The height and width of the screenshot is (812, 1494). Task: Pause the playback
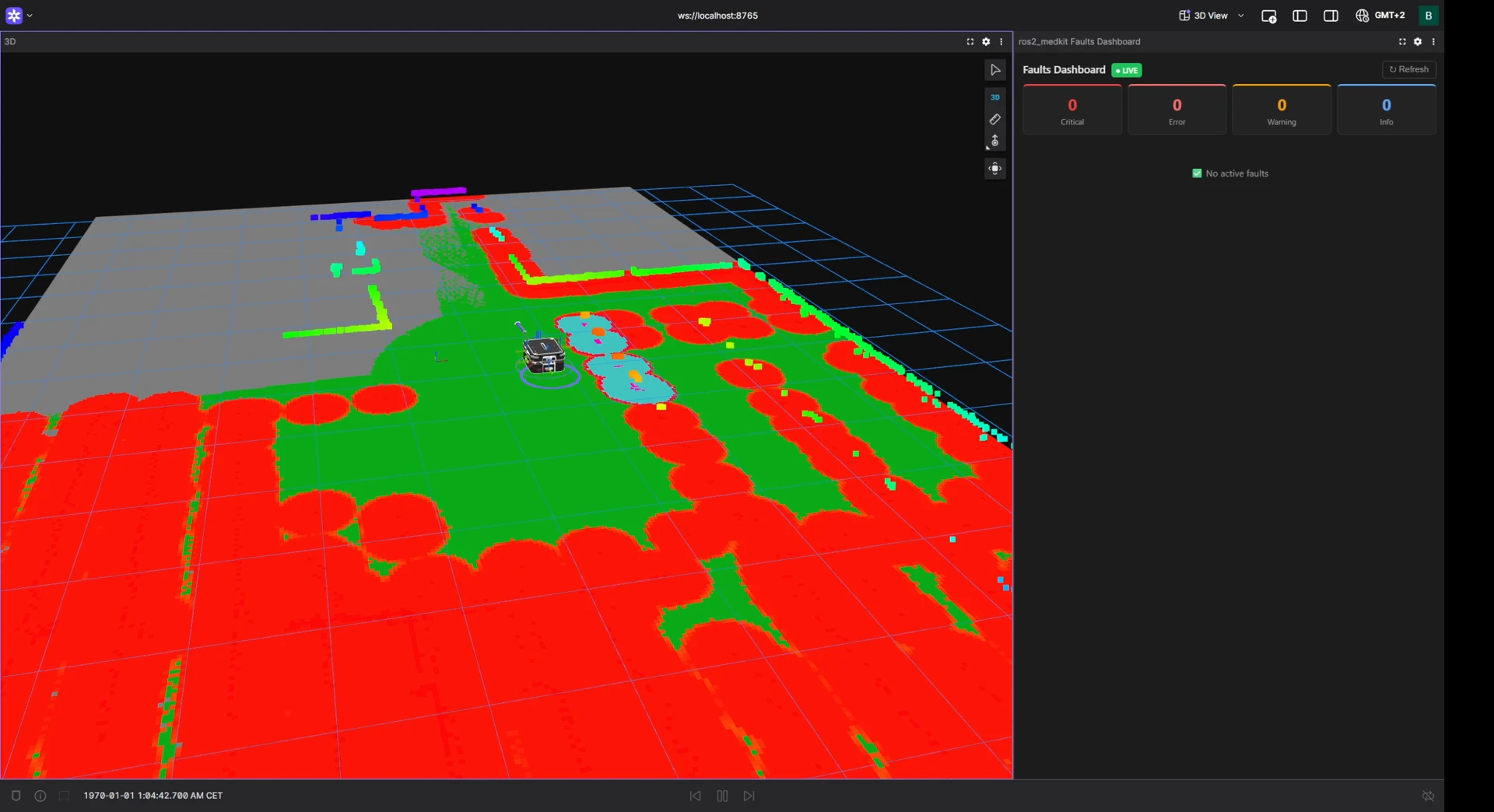(x=722, y=796)
